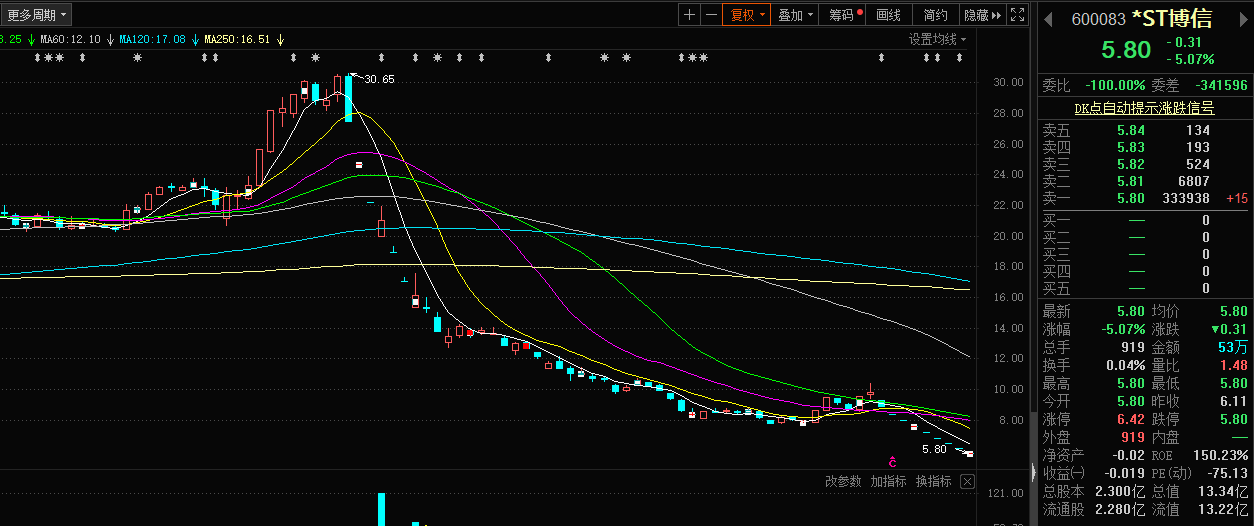This screenshot has width=1254, height=526.
Task: Click the magenta C marker on chart
Action: coord(892,461)
